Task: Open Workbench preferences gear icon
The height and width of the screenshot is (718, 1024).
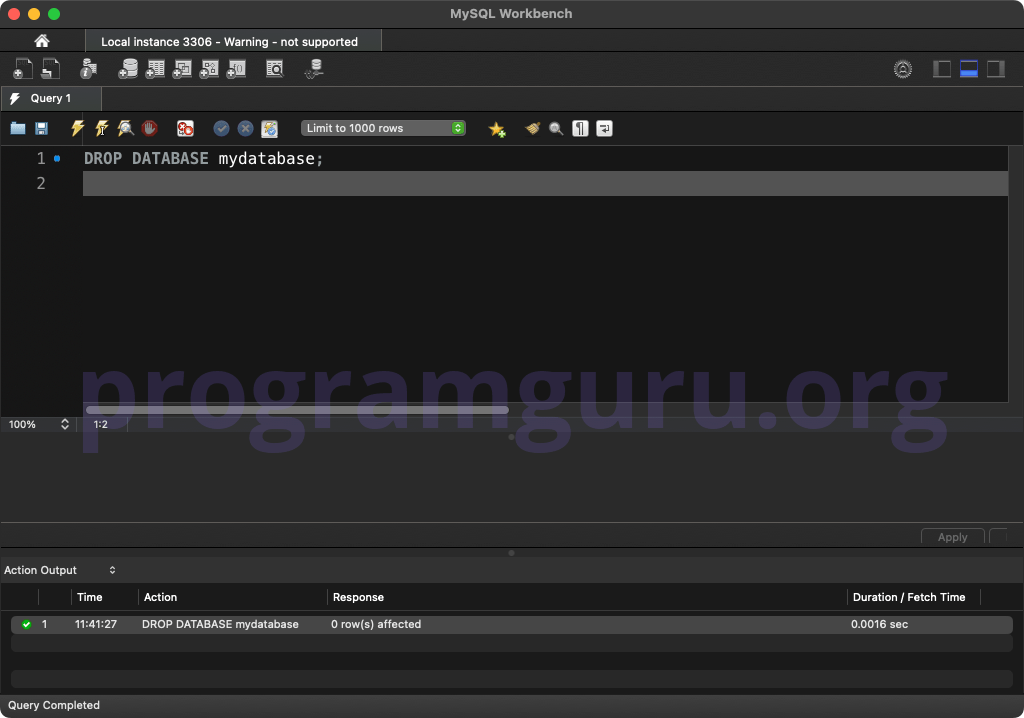Action: click(x=903, y=69)
